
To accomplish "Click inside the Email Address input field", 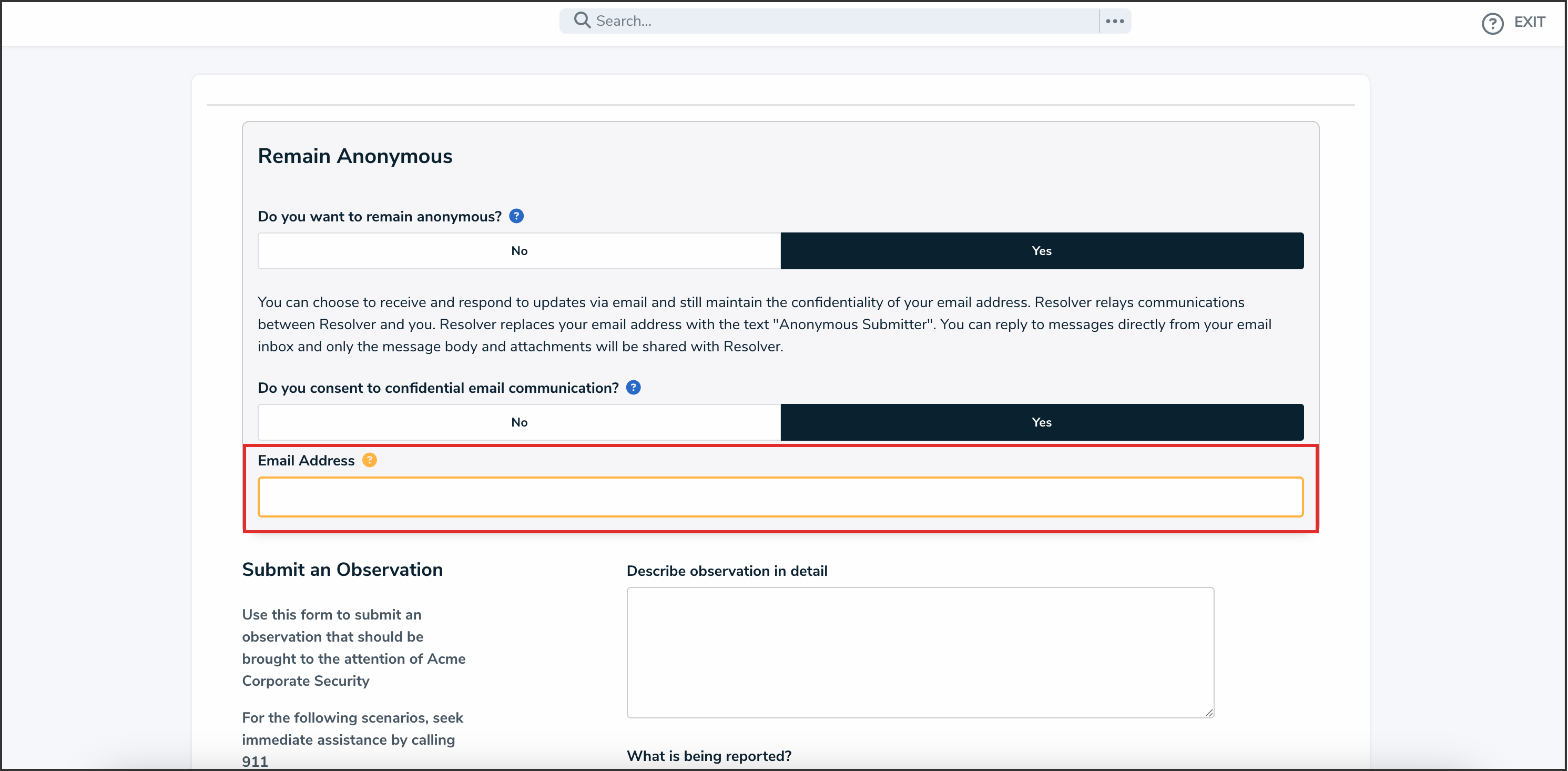I will pos(780,497).
